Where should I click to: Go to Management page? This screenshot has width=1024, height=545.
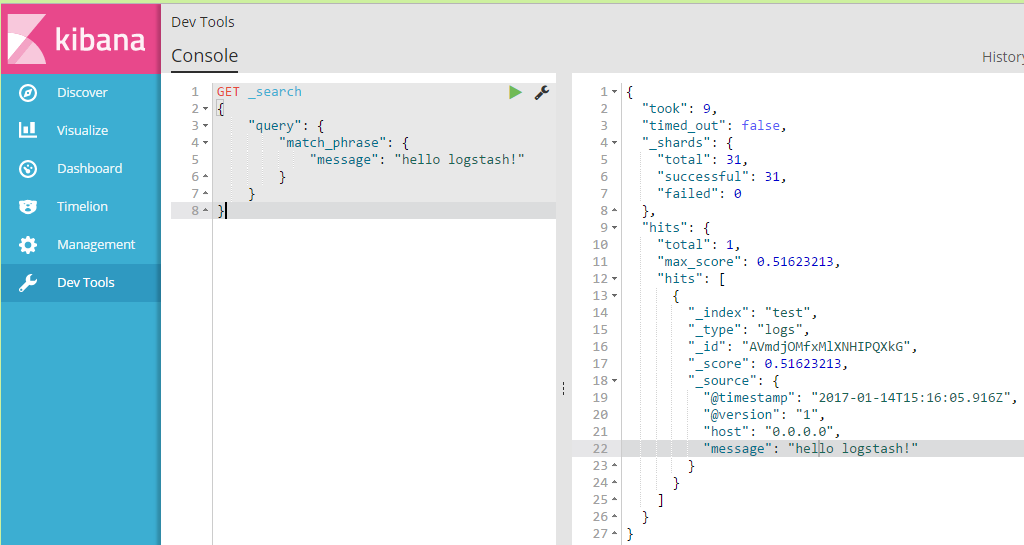(x=96, y=245)
